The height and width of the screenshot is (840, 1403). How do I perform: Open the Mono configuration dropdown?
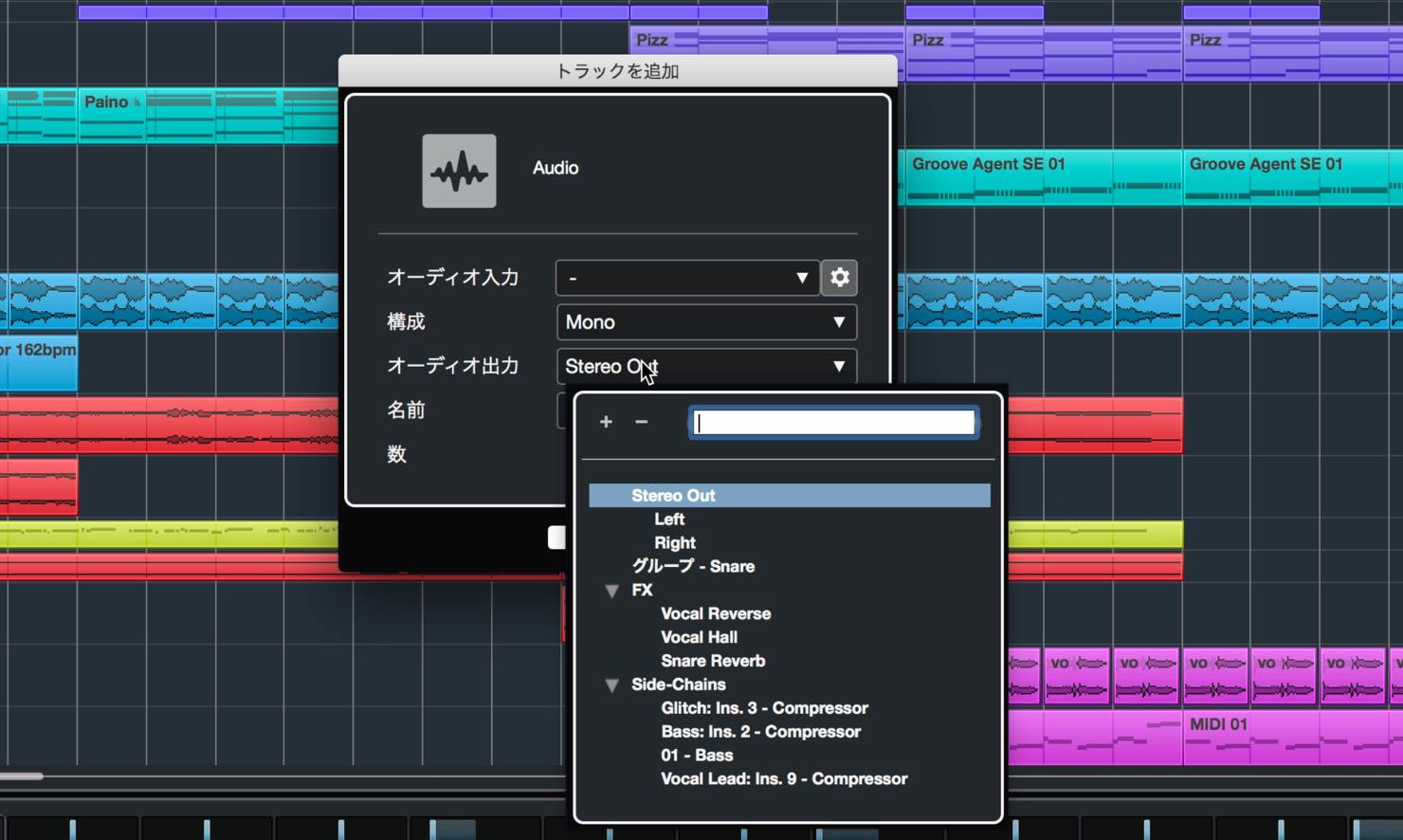(x=706, y=322)
